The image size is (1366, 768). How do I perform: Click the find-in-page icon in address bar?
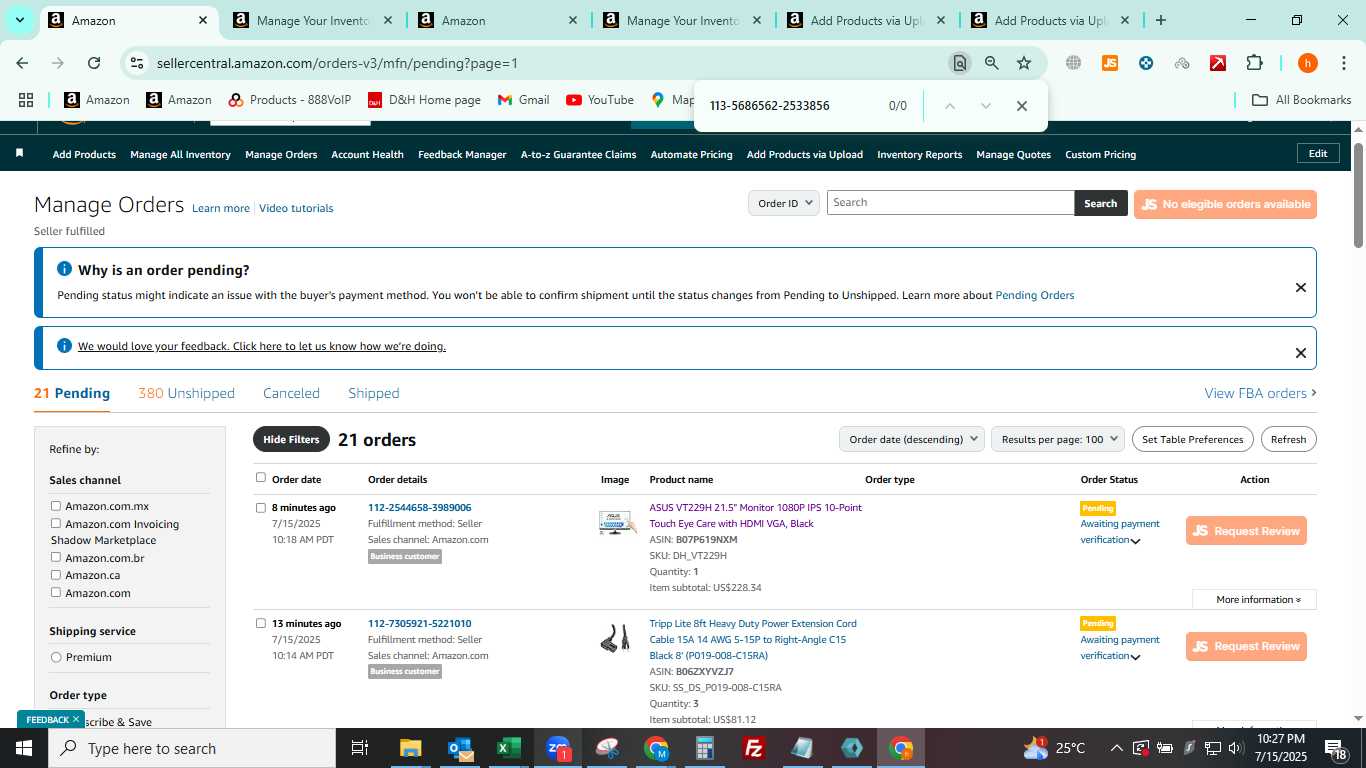click(960, 63)
